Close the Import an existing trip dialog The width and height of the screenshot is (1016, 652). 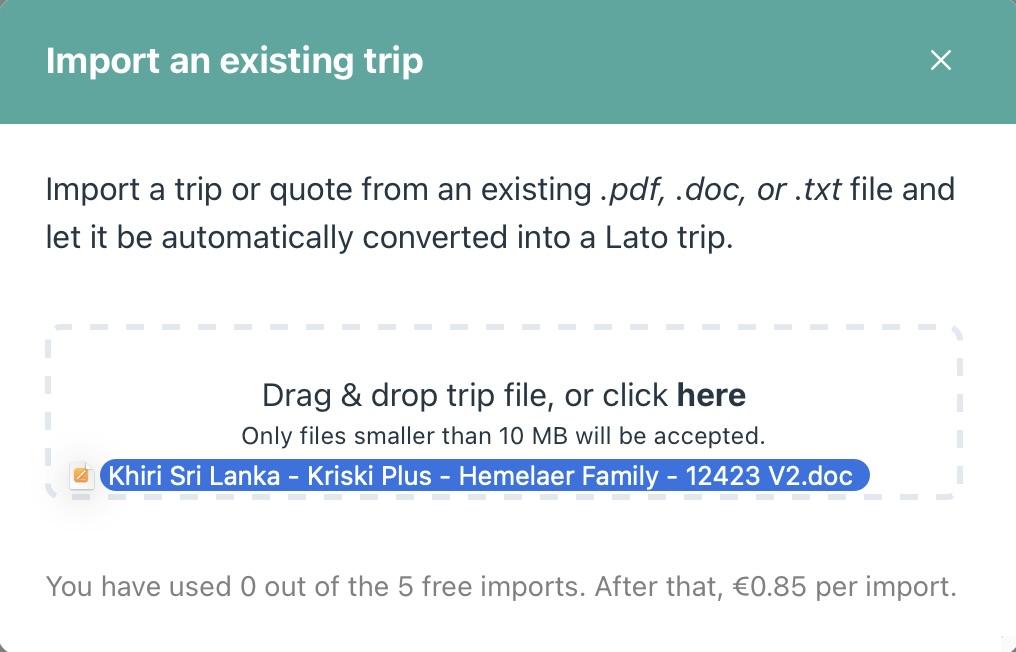click(x=940, y=61)
